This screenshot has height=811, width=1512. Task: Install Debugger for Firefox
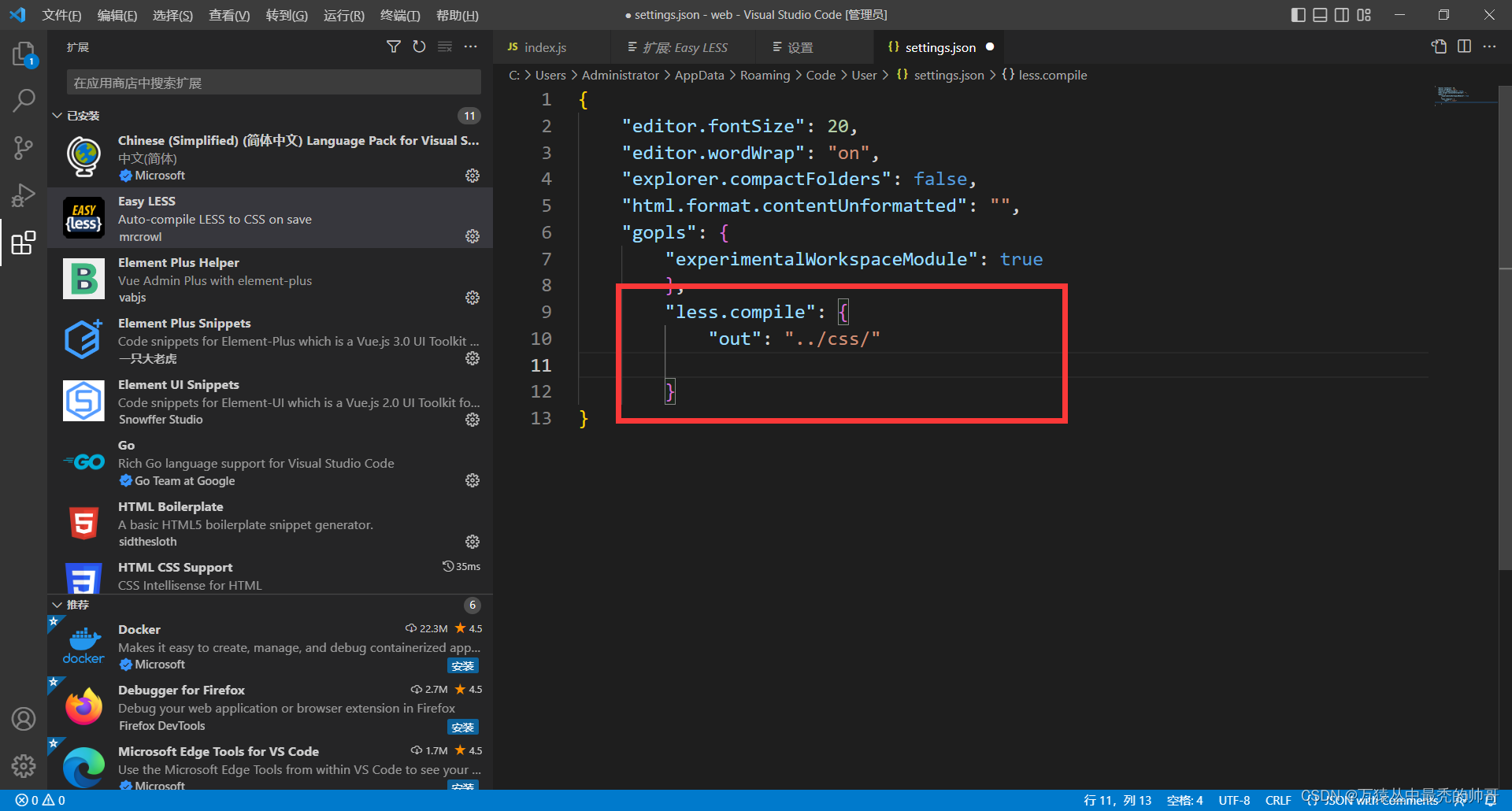tap(463, 727)
